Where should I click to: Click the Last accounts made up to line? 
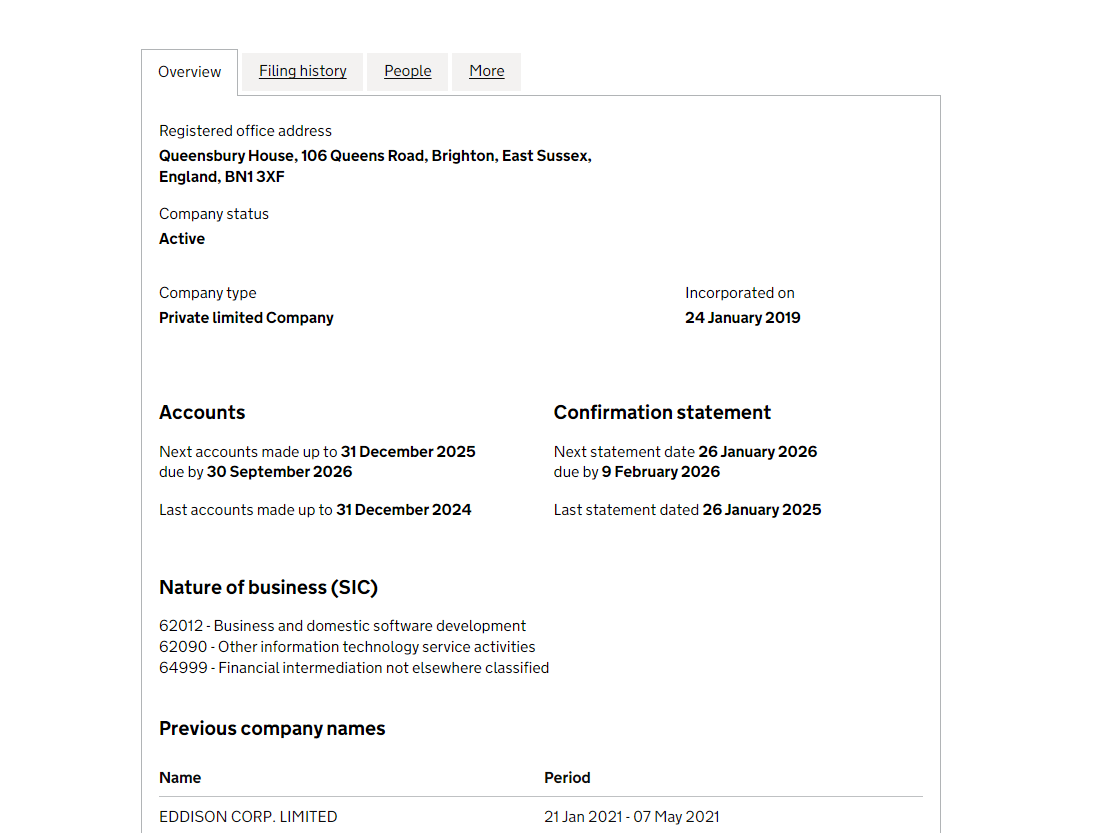[x=315, y=510]
